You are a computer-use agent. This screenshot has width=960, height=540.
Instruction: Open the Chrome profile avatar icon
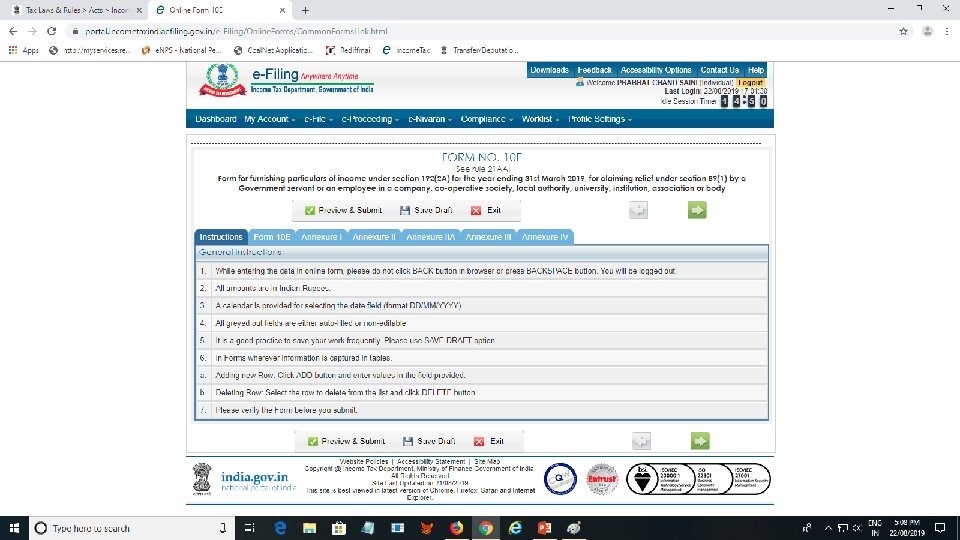coord(928,31)
